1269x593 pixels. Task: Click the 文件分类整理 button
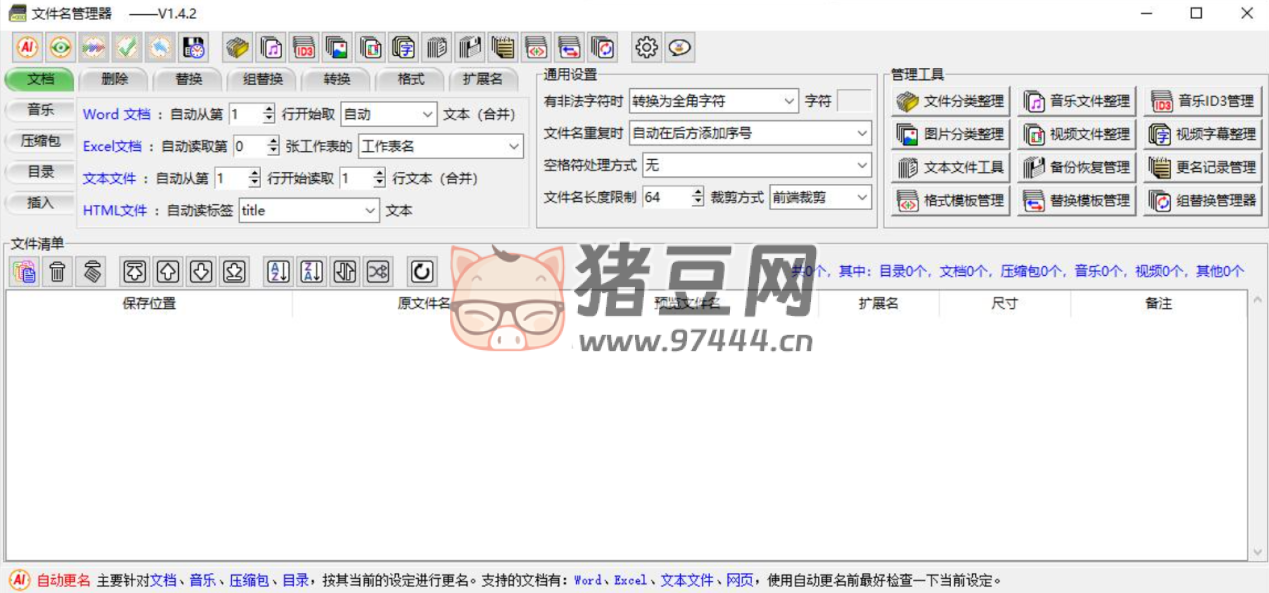[x=950, y=101]
